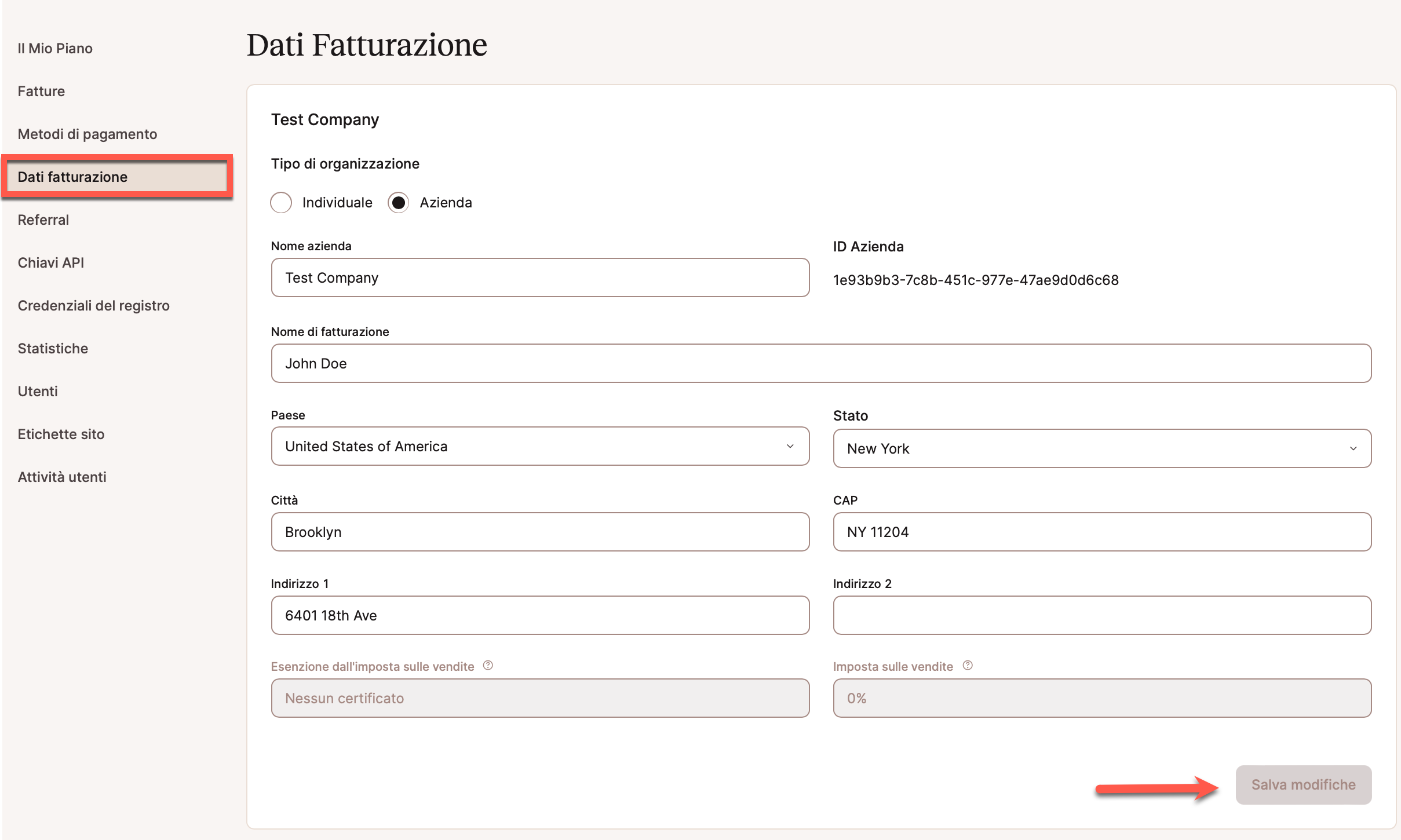Click the help icon beside Imposta sulle vendite
The image size is (1401, 840).
[968, 665]
